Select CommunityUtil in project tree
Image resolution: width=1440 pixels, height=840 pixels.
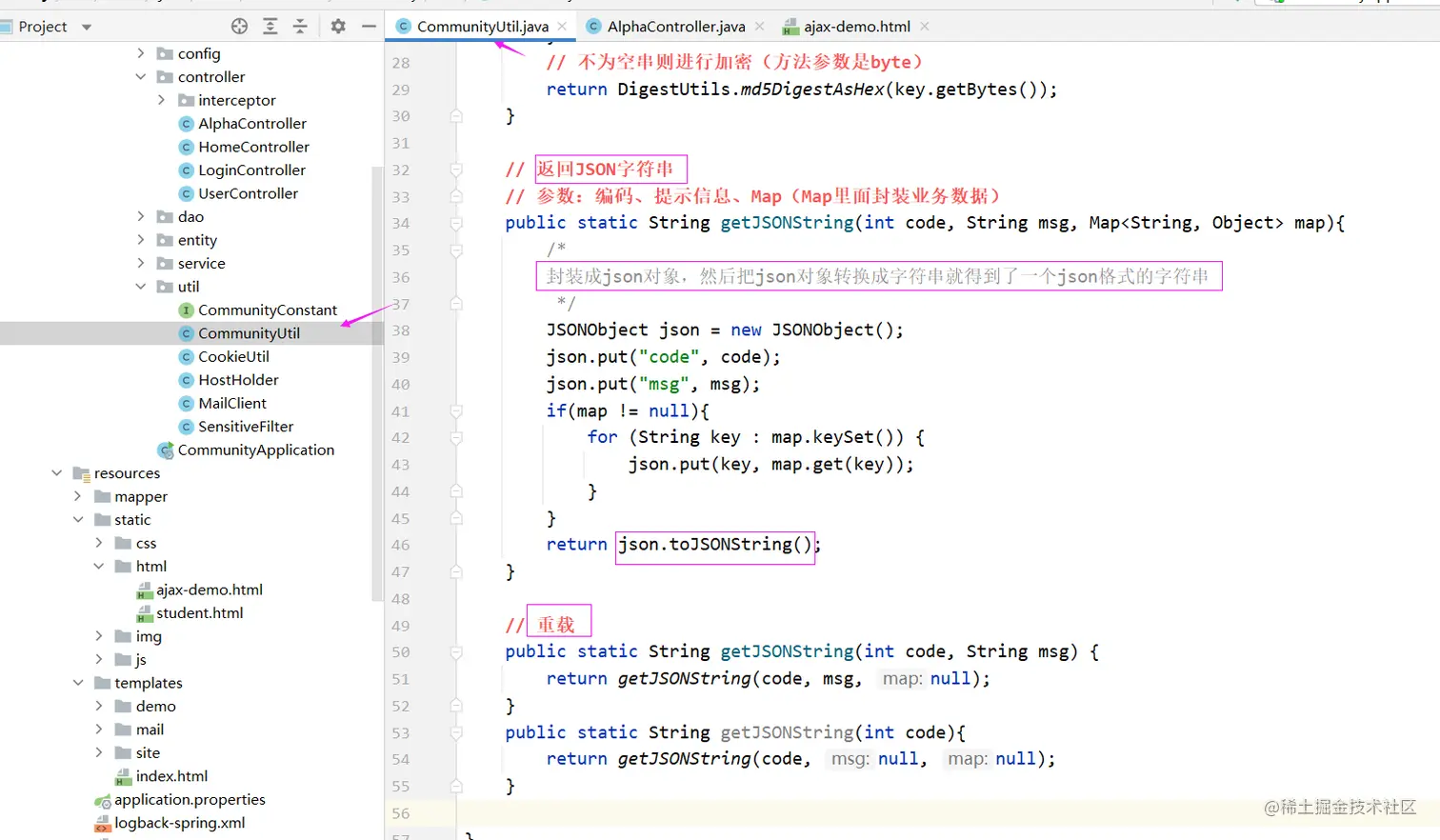249,333
